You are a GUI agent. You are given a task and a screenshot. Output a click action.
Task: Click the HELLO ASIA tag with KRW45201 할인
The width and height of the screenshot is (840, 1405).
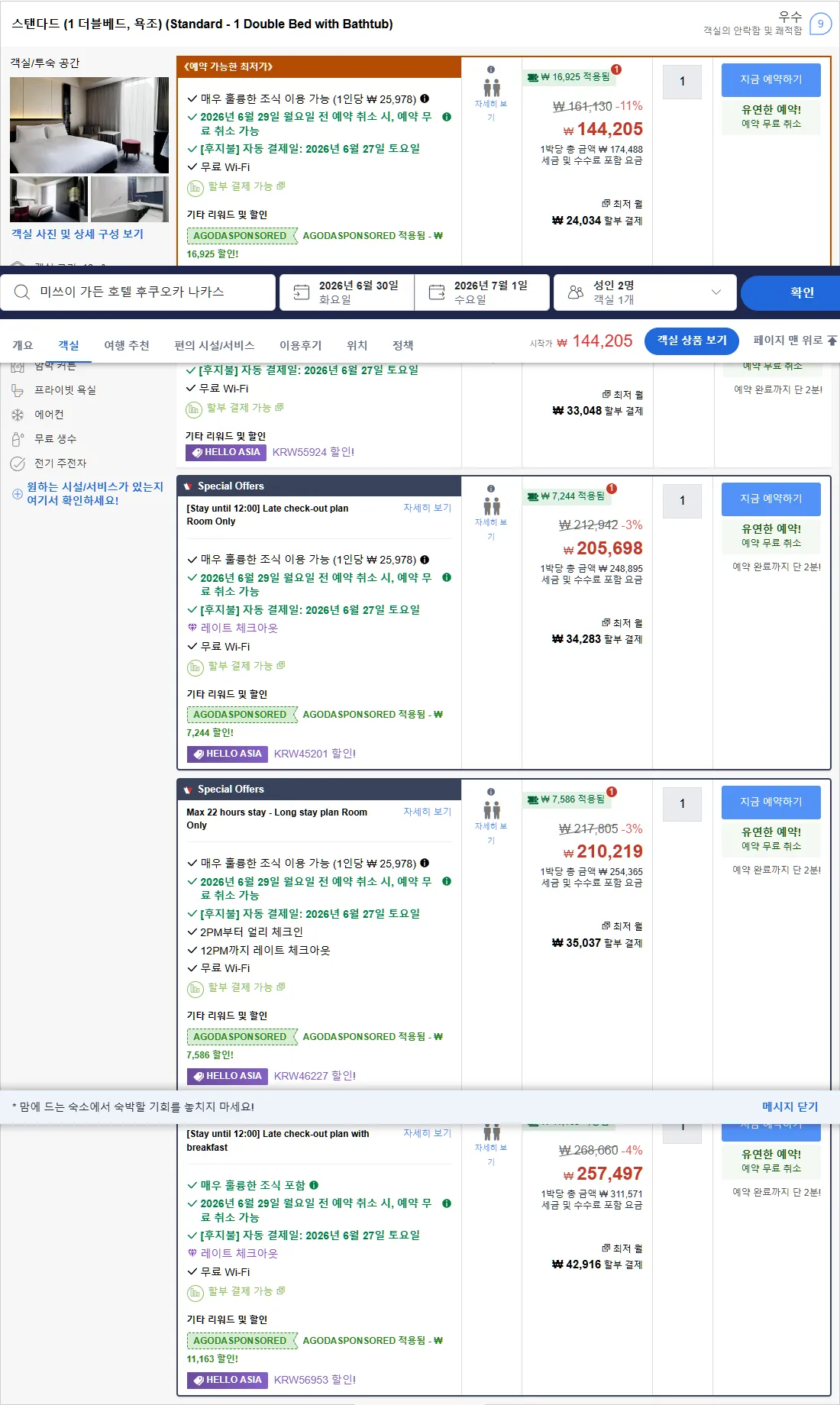pyautogui.click(x=228, y=754)
